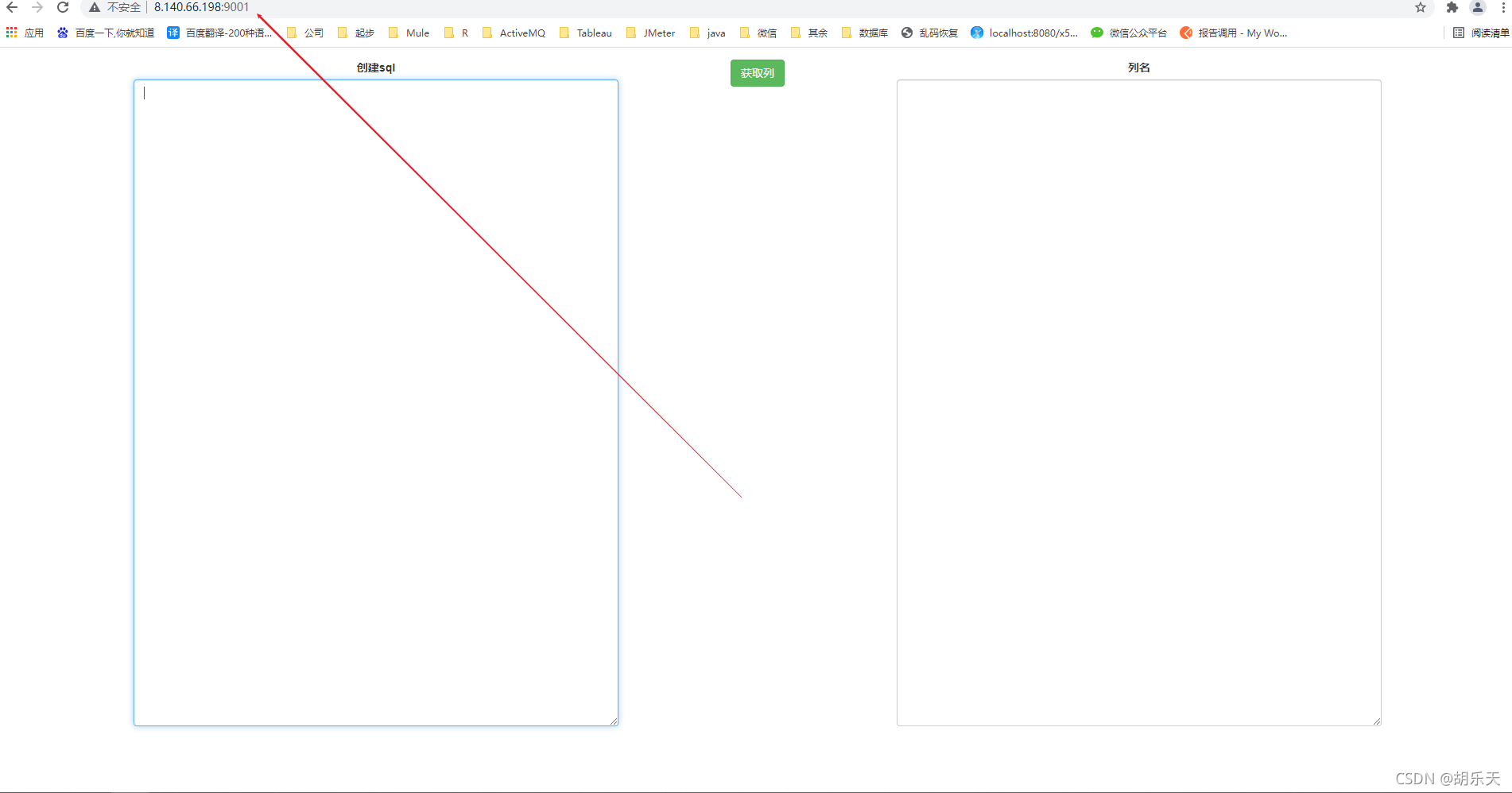Focus the 列名 output text area
The image size is (1512, 793).
click(x=1138, y=403)
